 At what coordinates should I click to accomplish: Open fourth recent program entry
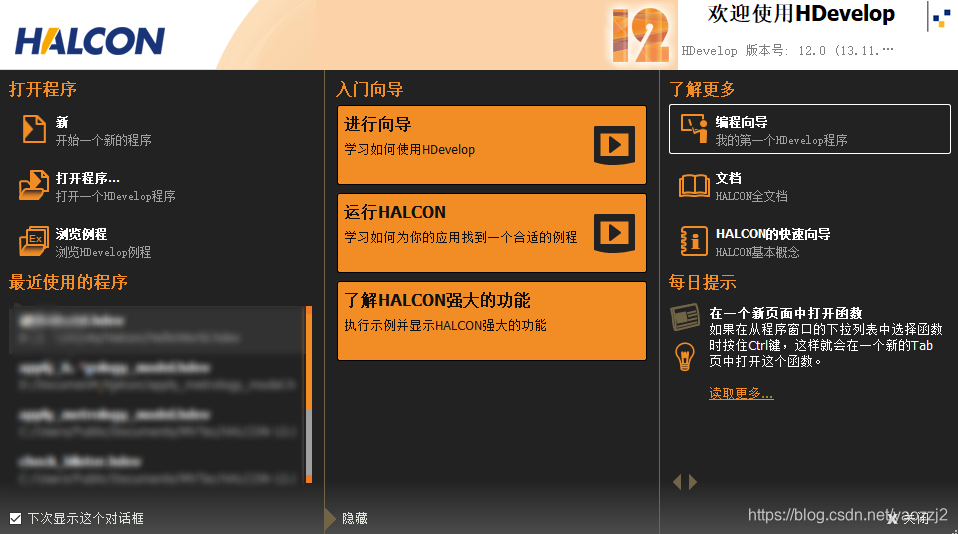click(x=157, y=469)
